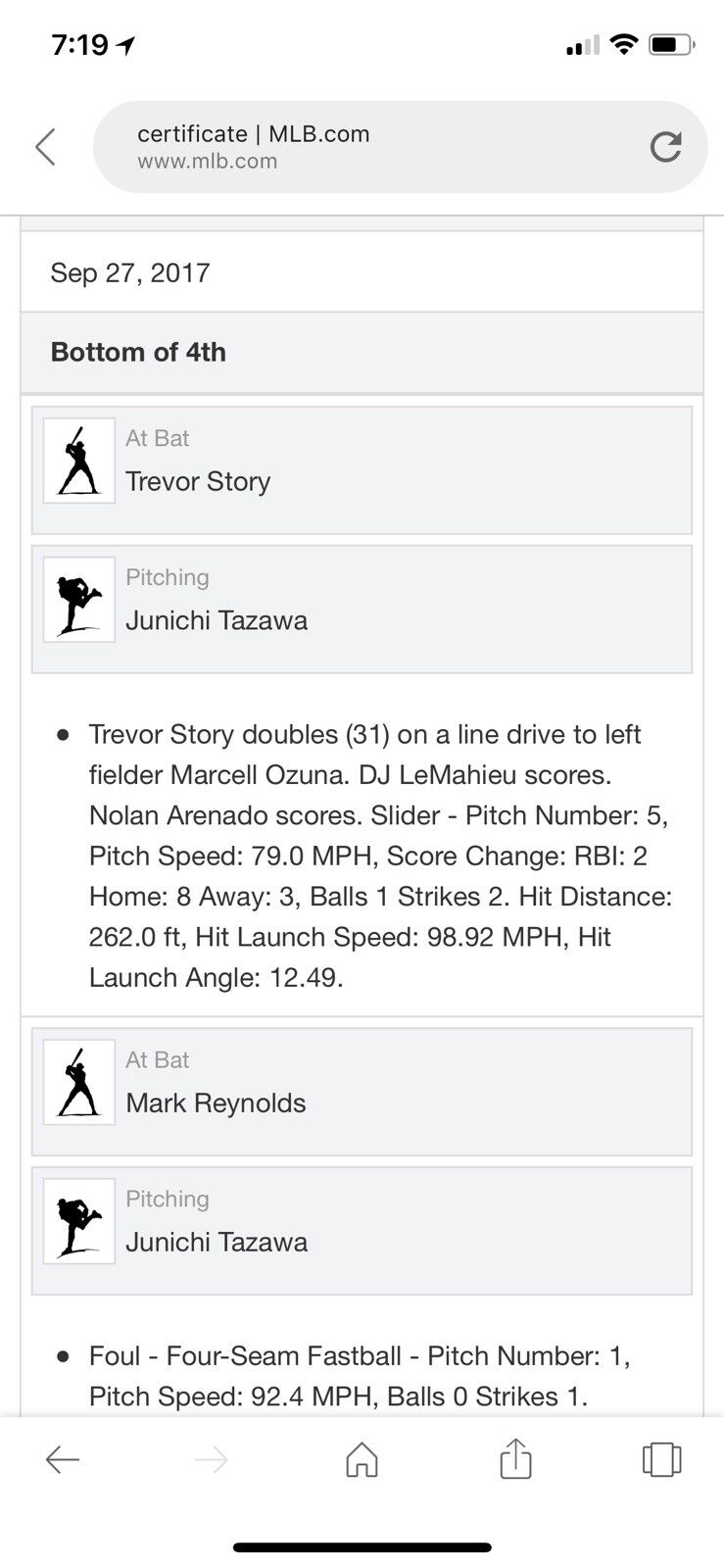Open the home page icon
This screenshot has width=724, height=1568.
pyautogui.click(x=362, y=1459)
